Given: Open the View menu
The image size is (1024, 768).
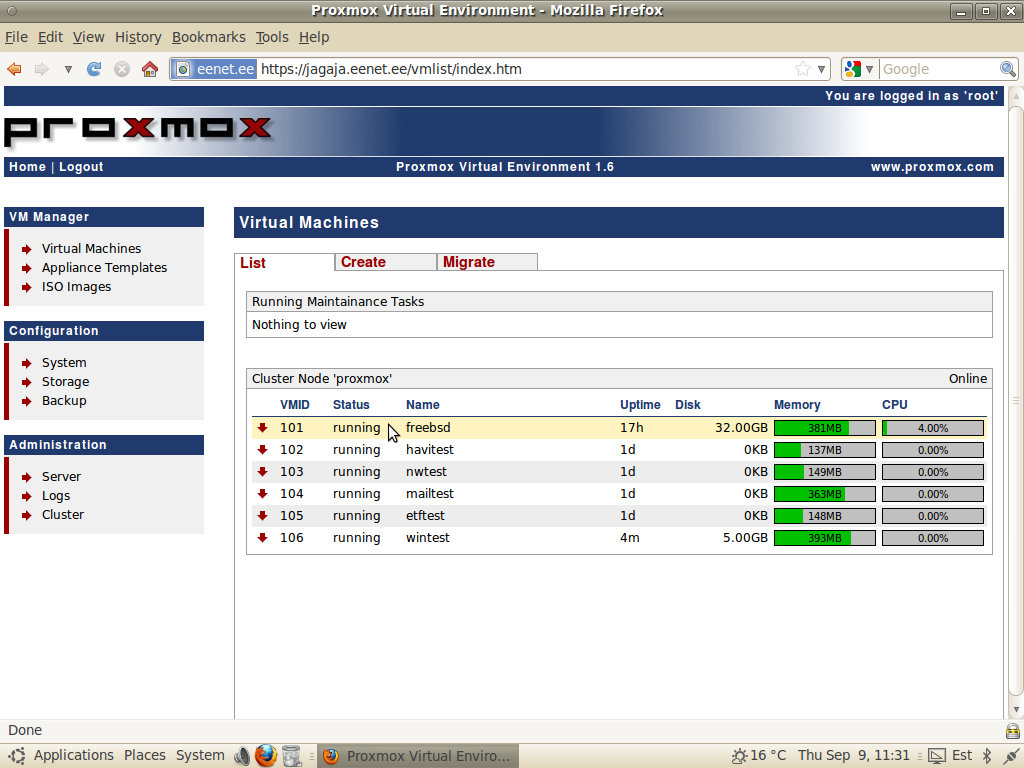Looking at the screenshot, I should tap(88, 37).
